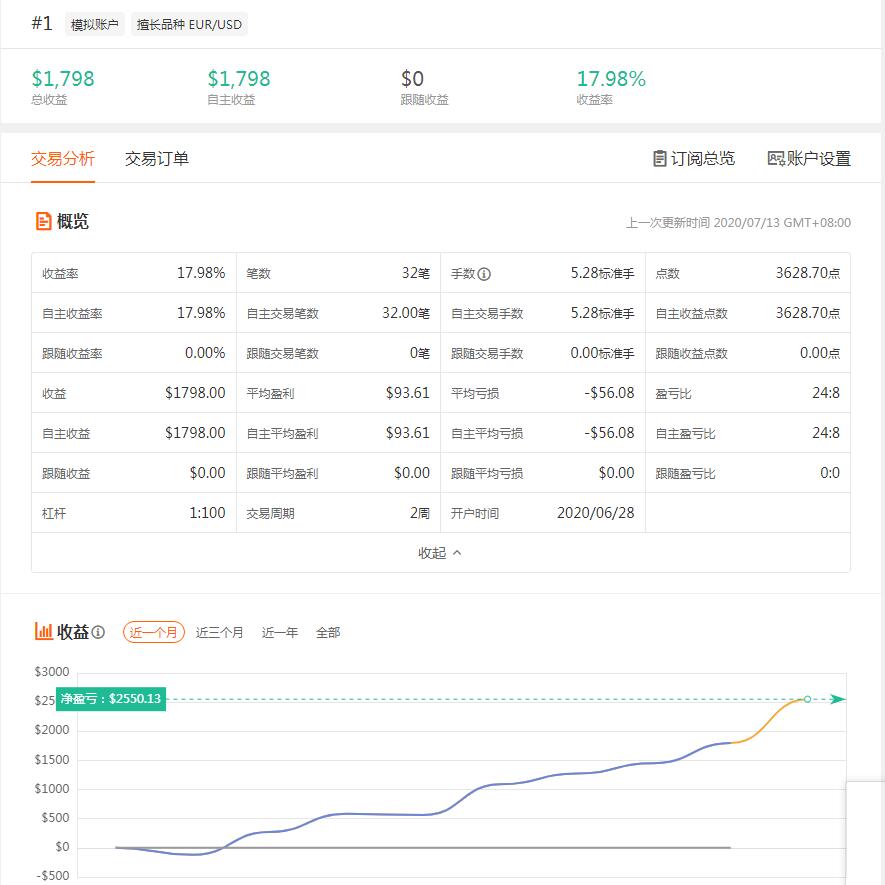The height and width of the screenshot is (885, 885).
Task: Click the -$56.08 value beside 平均亏损
Action: [609, 393]
